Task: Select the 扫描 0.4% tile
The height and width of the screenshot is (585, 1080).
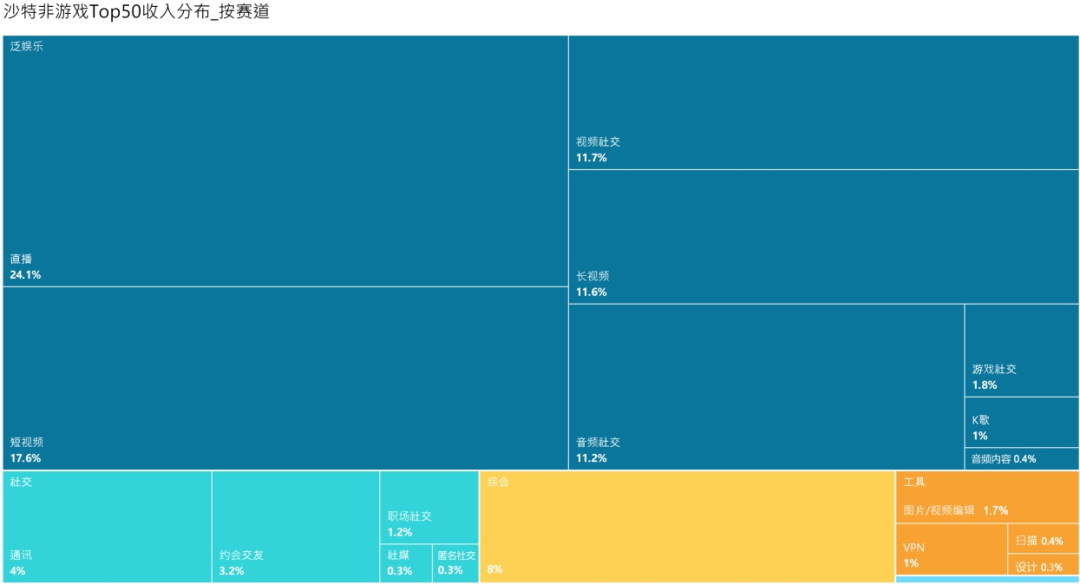Action: [1042, 540]
